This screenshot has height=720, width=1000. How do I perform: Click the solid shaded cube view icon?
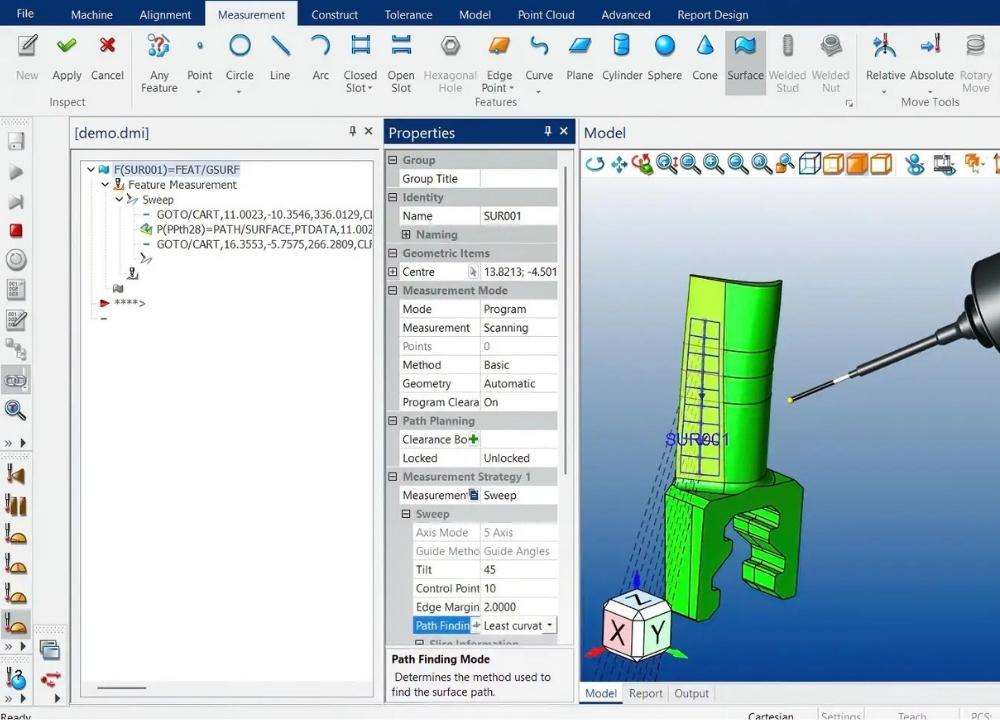(x=857, y=164)
